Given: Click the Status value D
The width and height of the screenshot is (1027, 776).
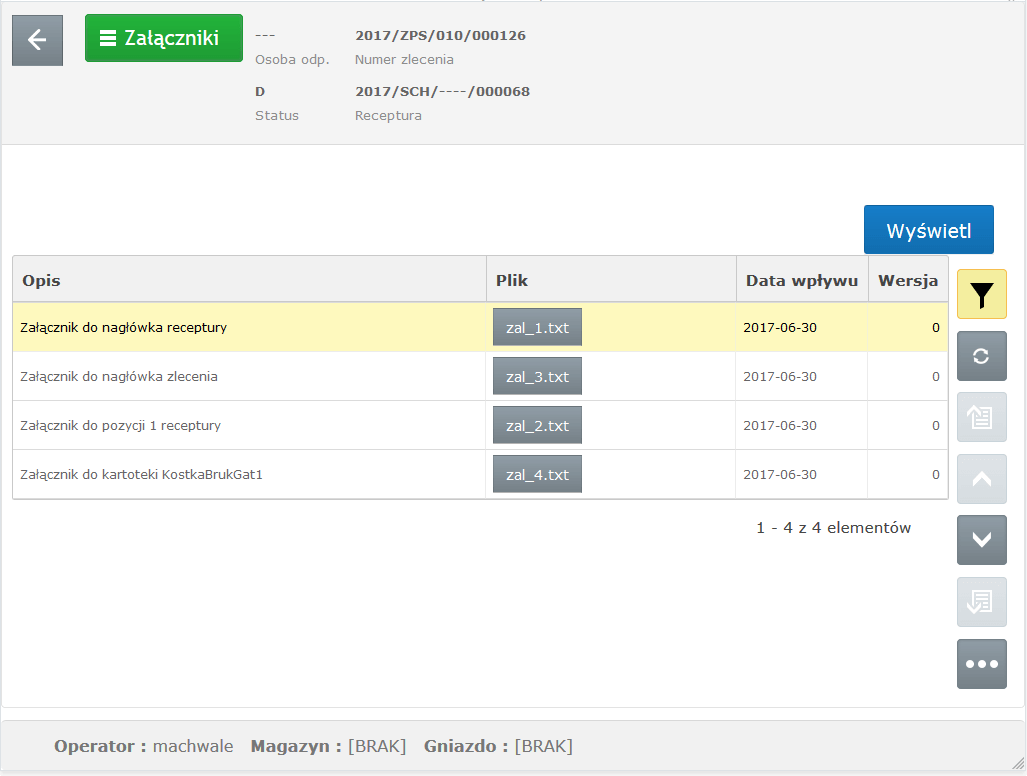Looking at the screenshot, I should [x=260, y=92].
